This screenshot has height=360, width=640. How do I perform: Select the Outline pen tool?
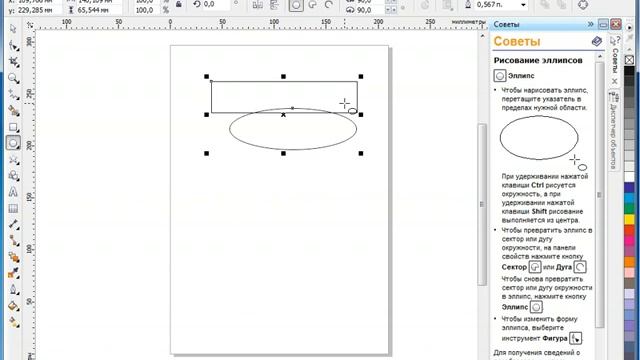13,290
